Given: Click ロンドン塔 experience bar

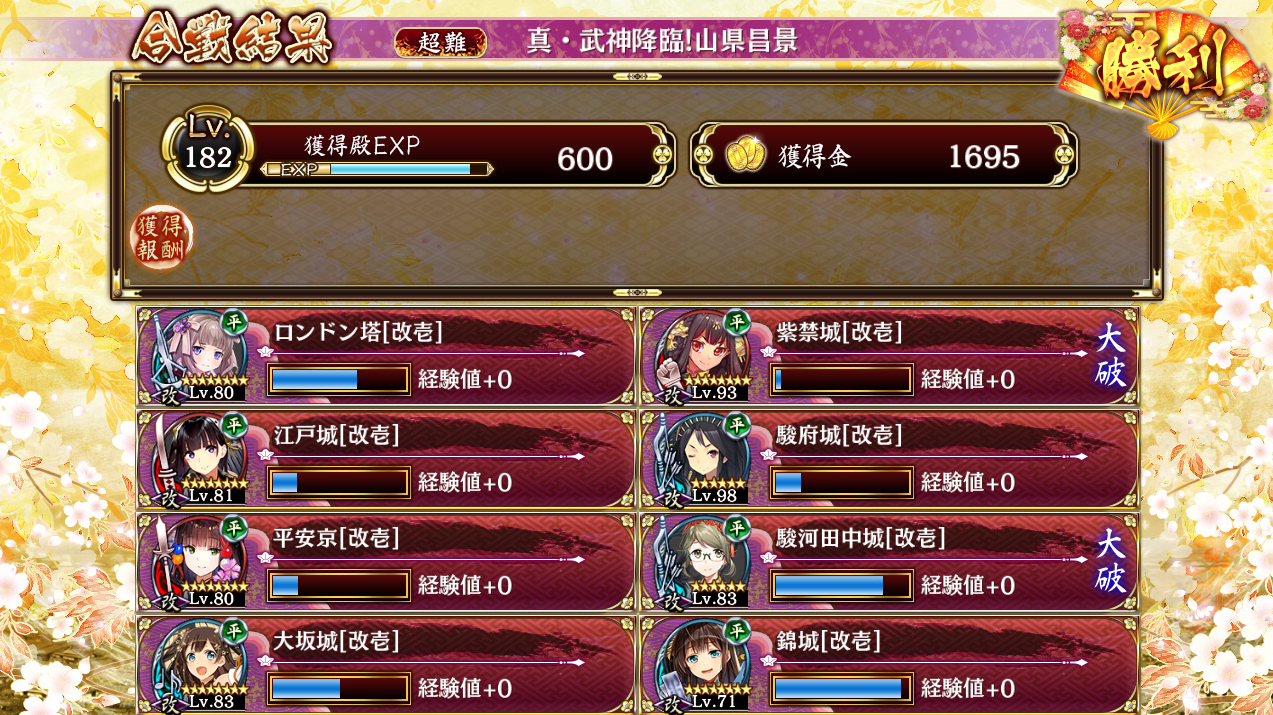Looking at the screenshot, I should (x=339, y=379).
